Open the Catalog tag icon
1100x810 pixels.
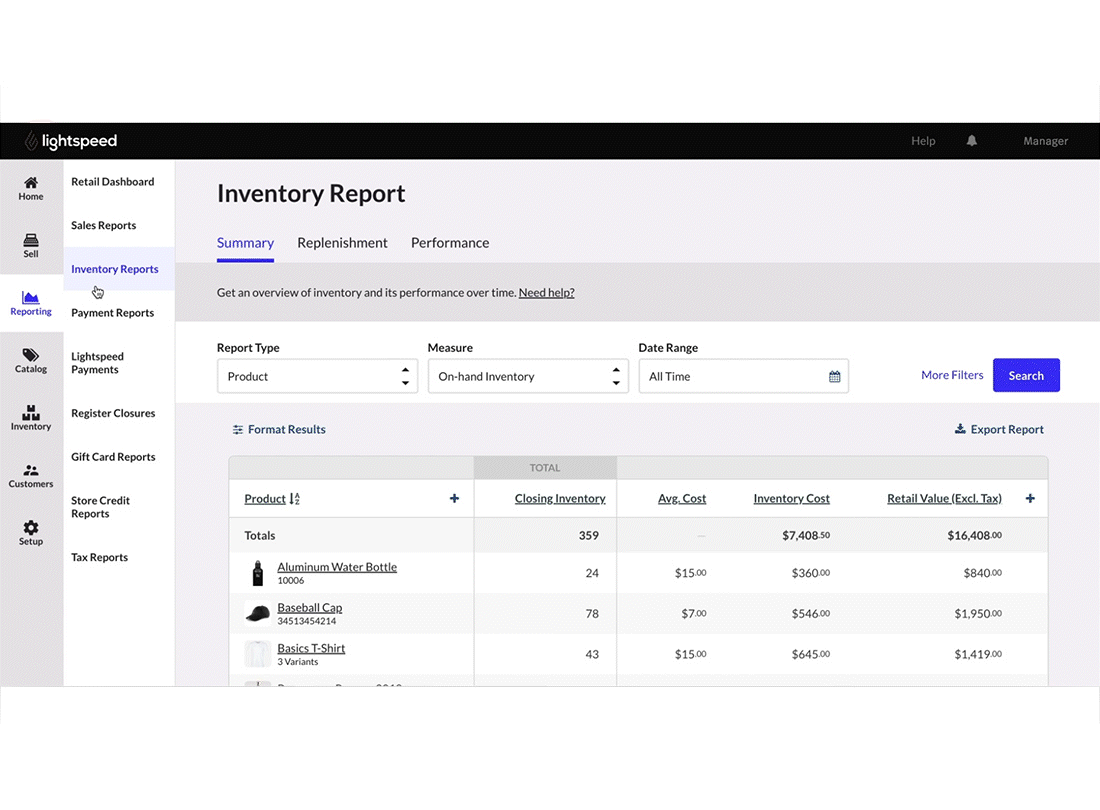31,355
